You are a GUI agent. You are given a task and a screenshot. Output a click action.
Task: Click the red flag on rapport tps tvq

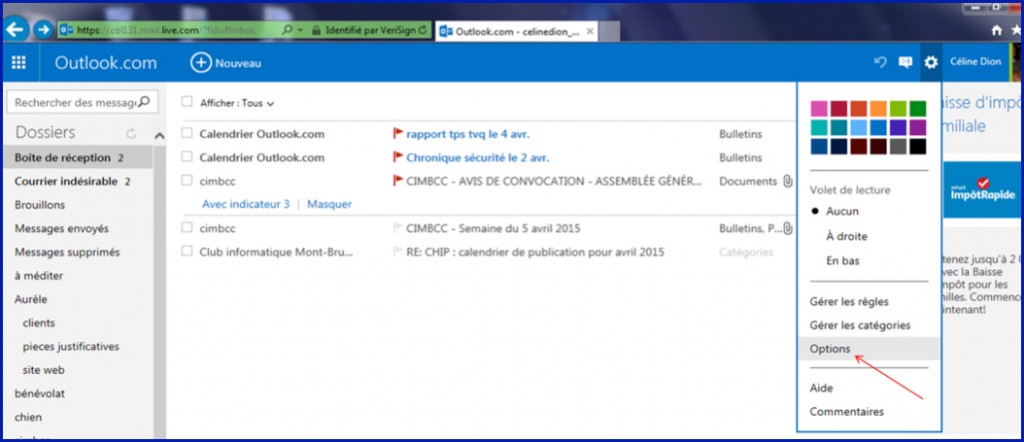(x=397, y=133)
